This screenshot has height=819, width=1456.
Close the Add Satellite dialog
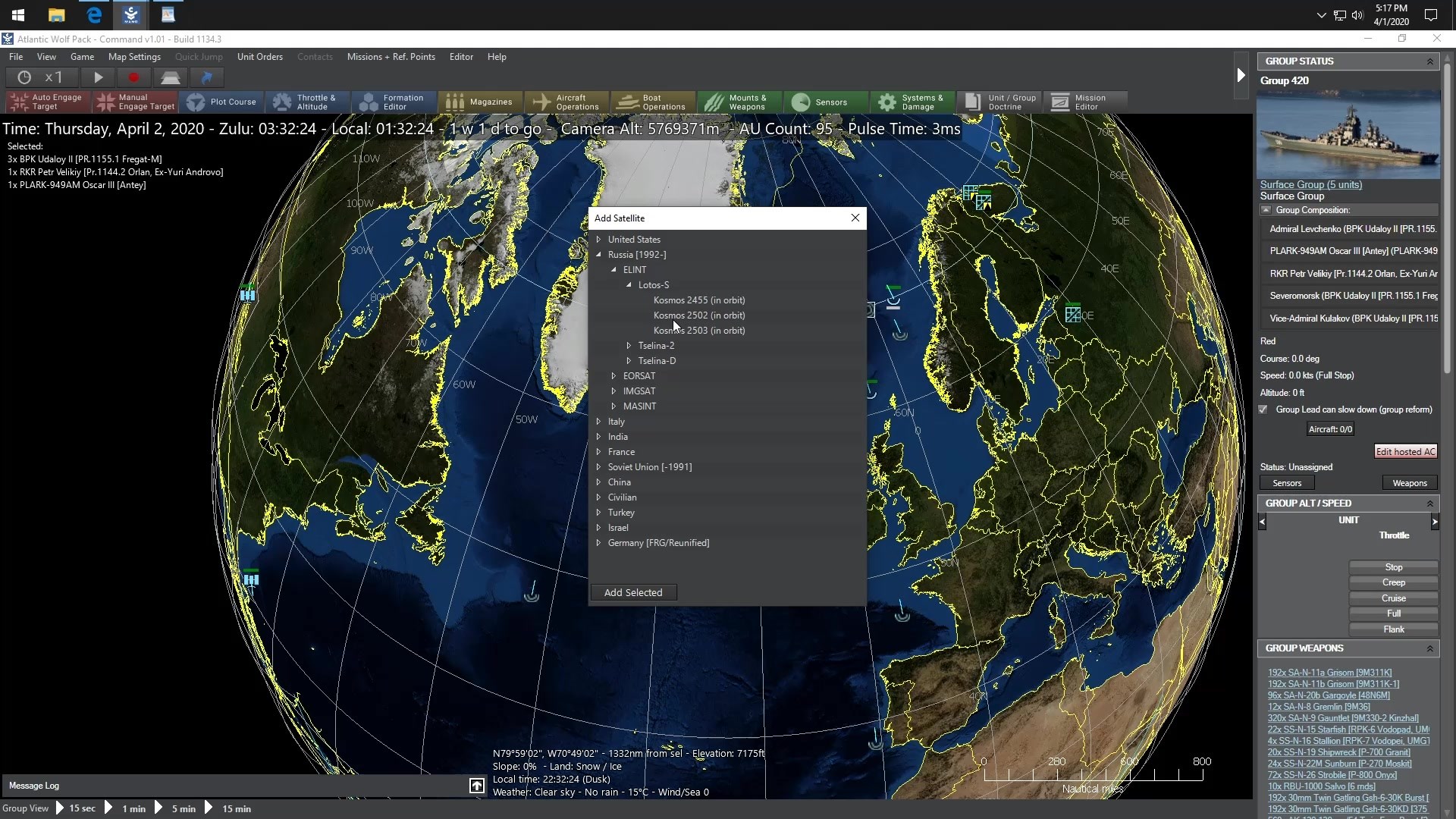coord(855,218)
